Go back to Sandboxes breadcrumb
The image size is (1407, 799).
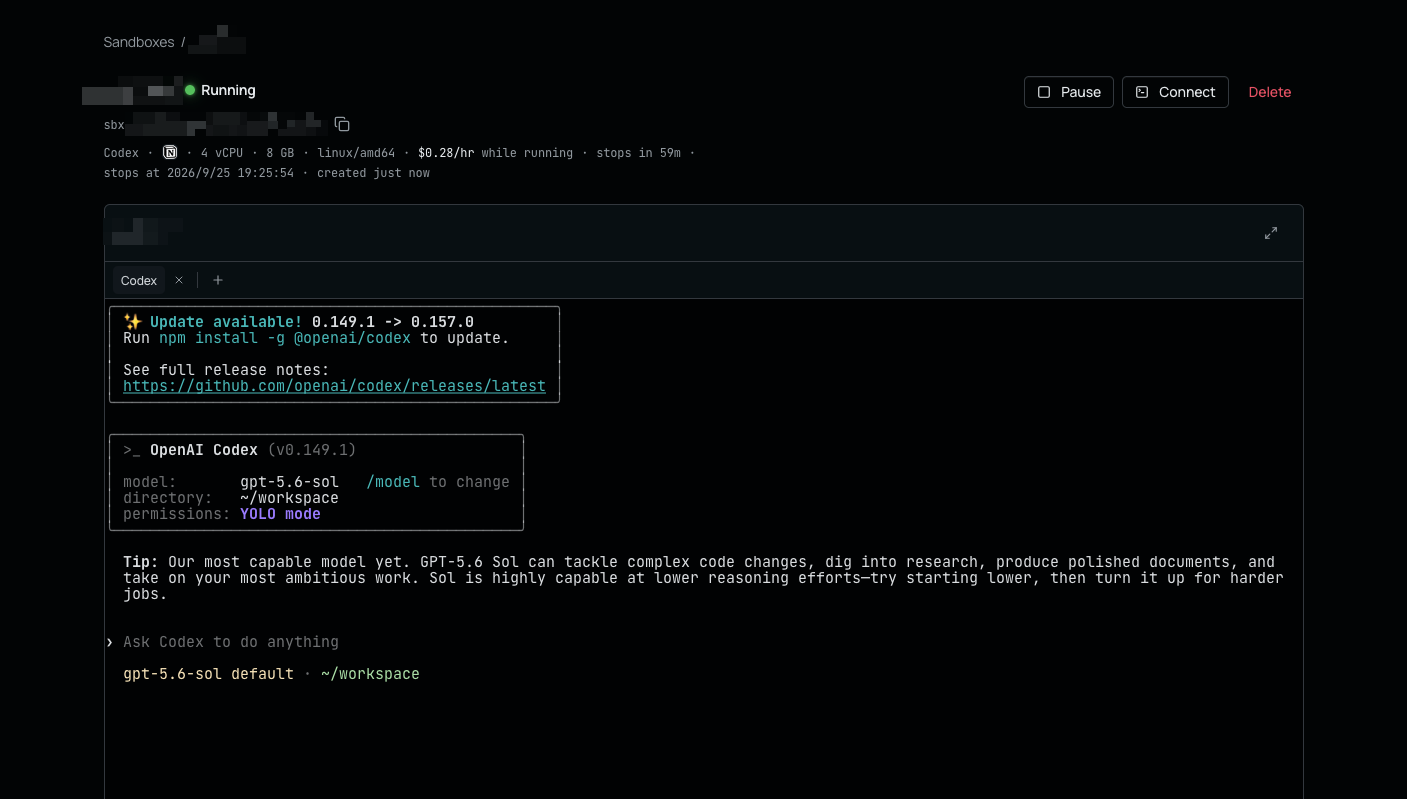(139, 42)
